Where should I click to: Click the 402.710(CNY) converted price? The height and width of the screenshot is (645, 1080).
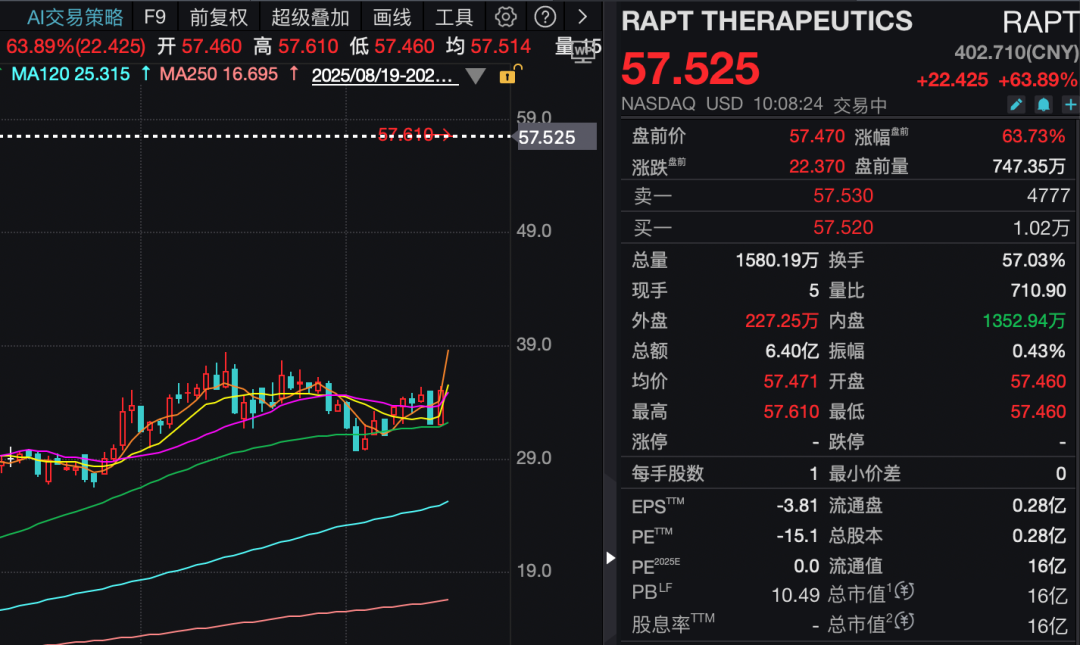(x=1016, y=52)
